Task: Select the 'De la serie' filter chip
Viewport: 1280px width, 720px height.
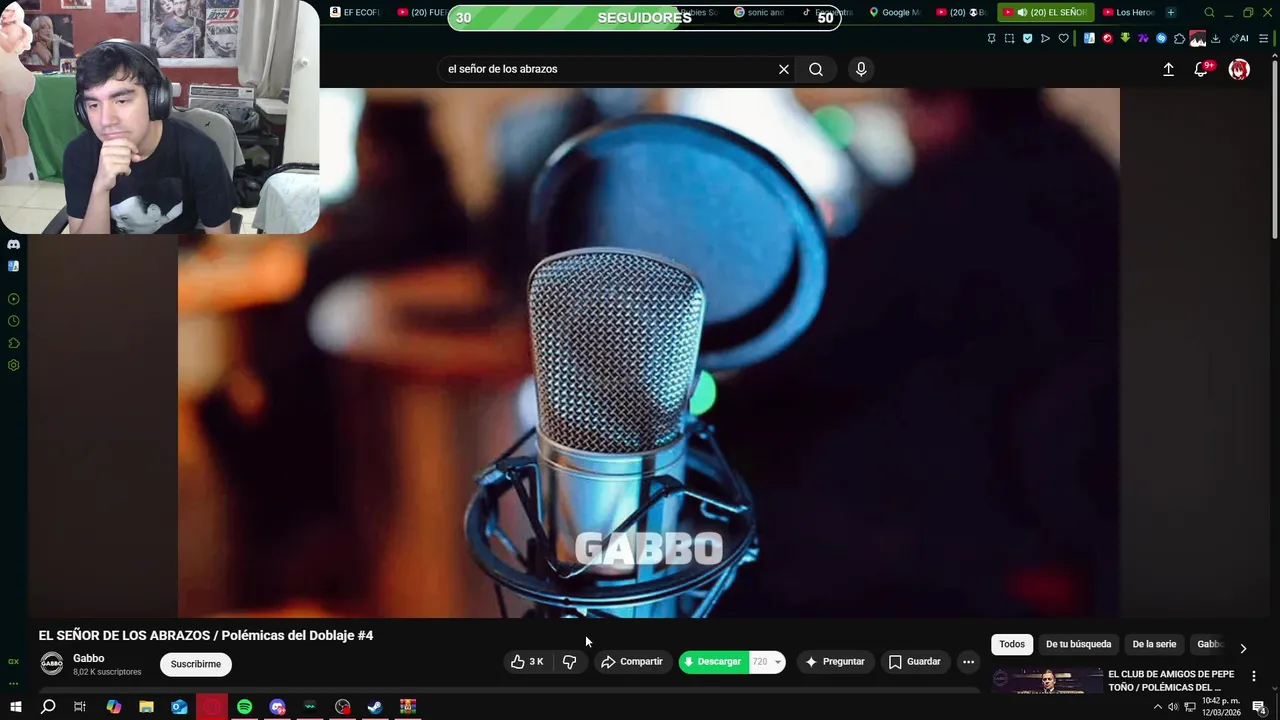Action: (1154, 645)
